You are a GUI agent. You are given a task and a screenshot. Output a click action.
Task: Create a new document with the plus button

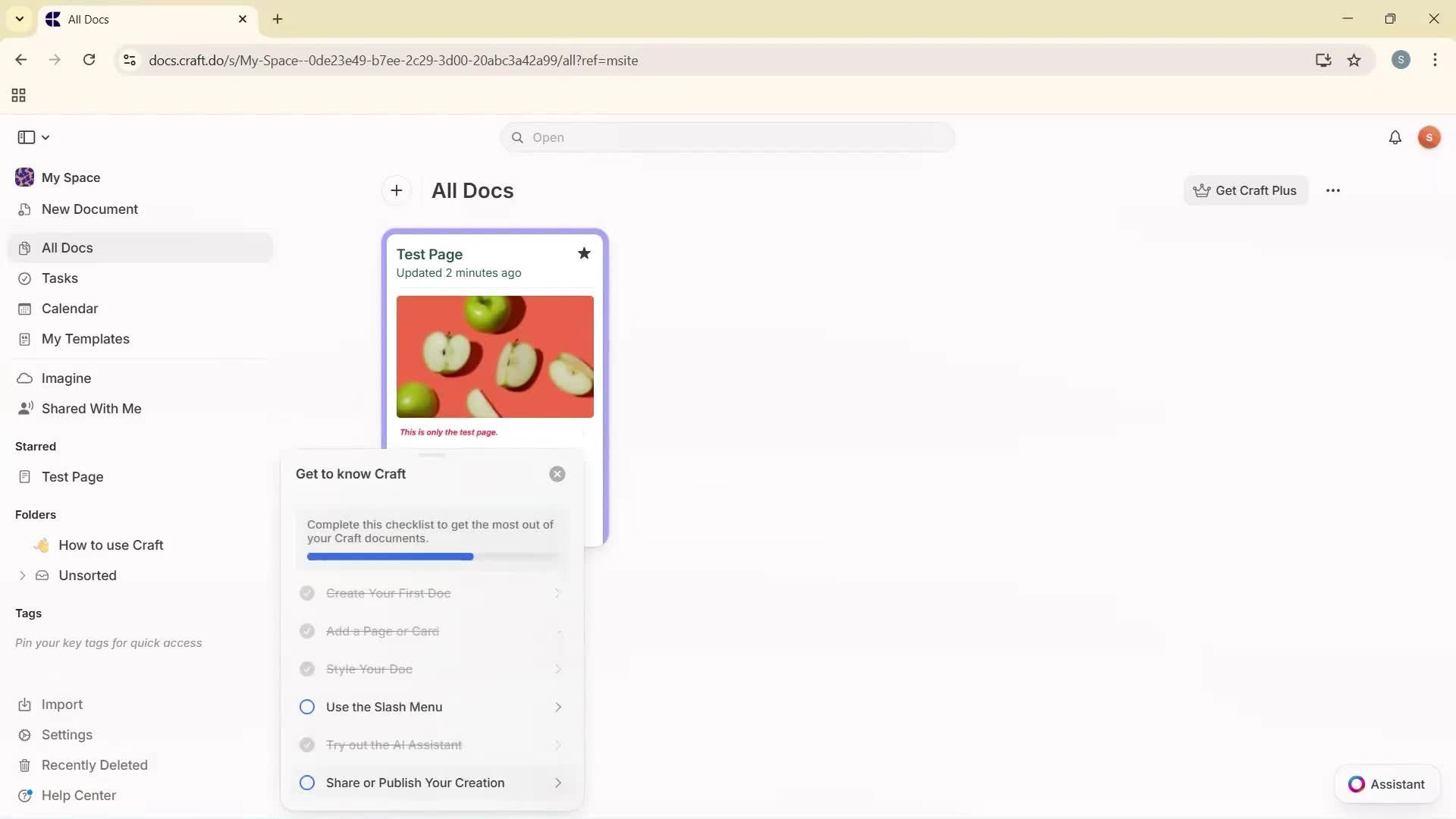pos(396,190)
